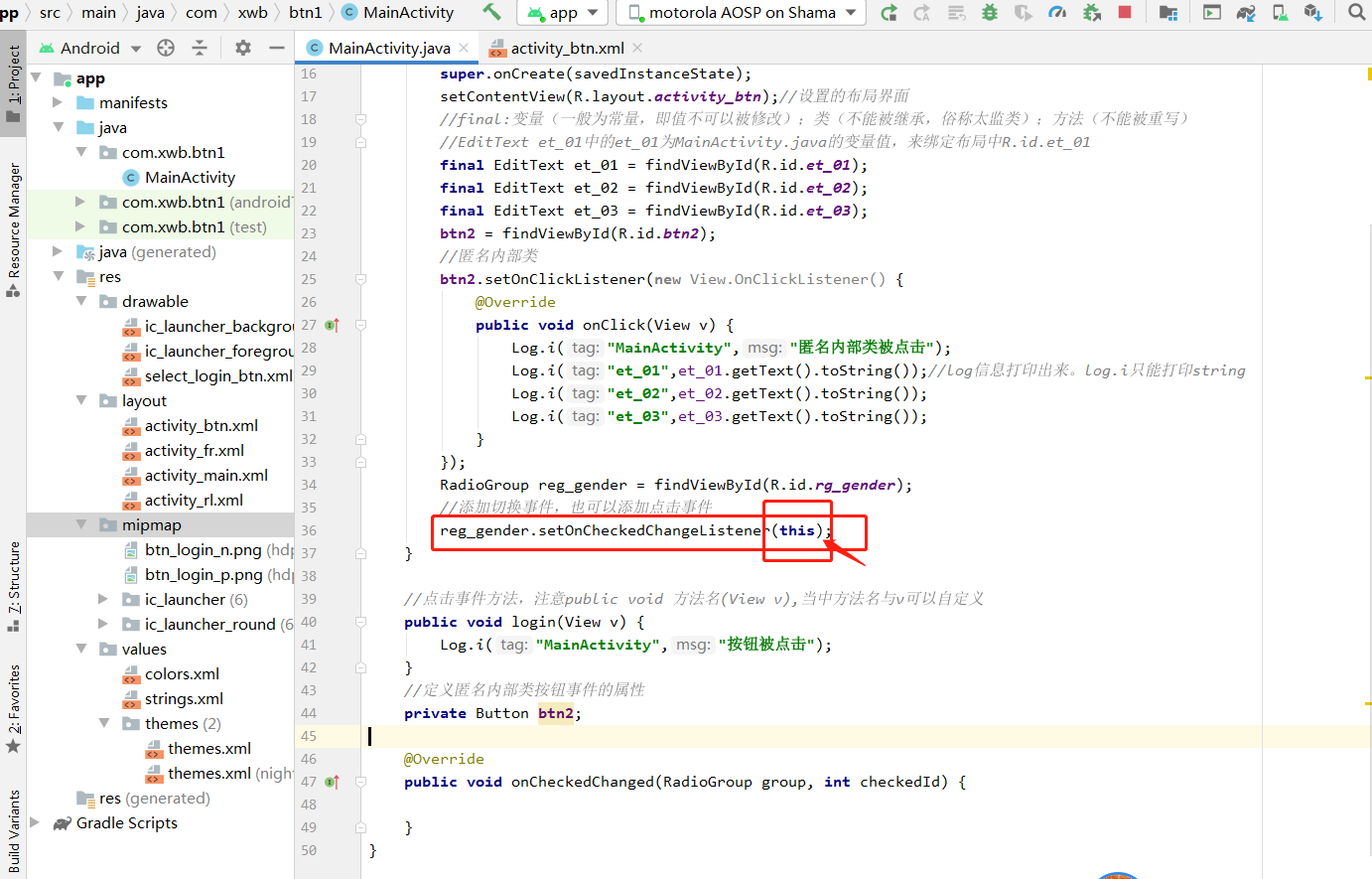The image size is (1372, 879).
Task: Stop the running app via red square icon
Action: click(x=1124, y=13)
